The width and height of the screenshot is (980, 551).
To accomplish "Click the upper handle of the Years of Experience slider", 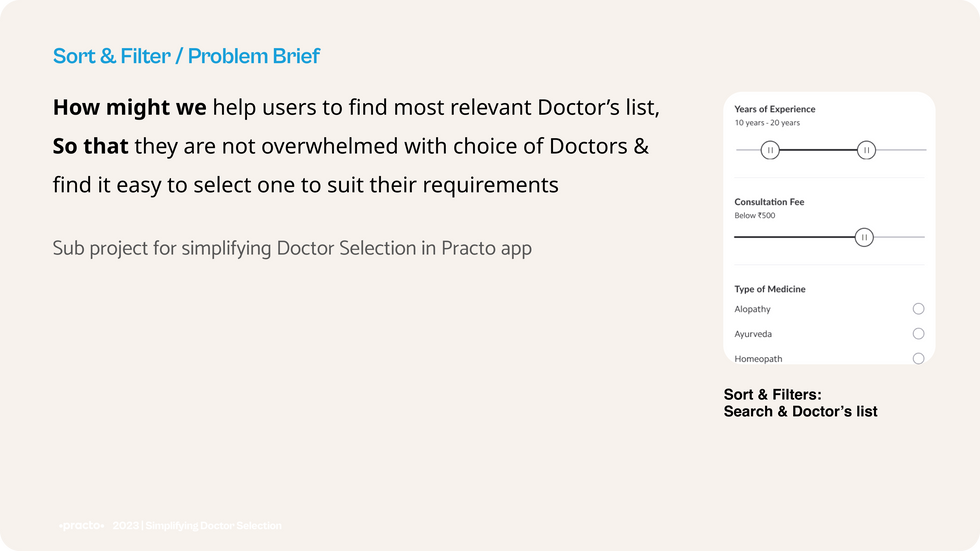I will point(866,150).
